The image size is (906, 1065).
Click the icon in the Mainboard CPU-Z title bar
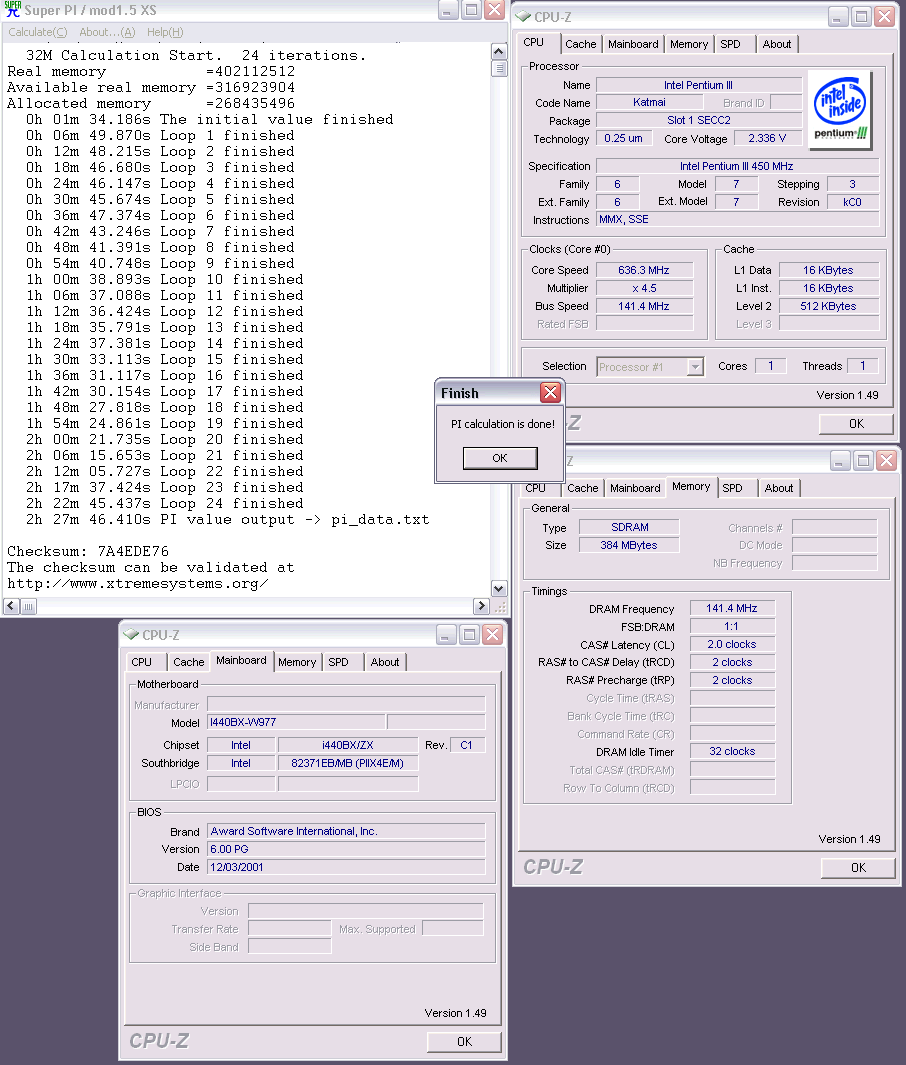click(x=130, y=634)
